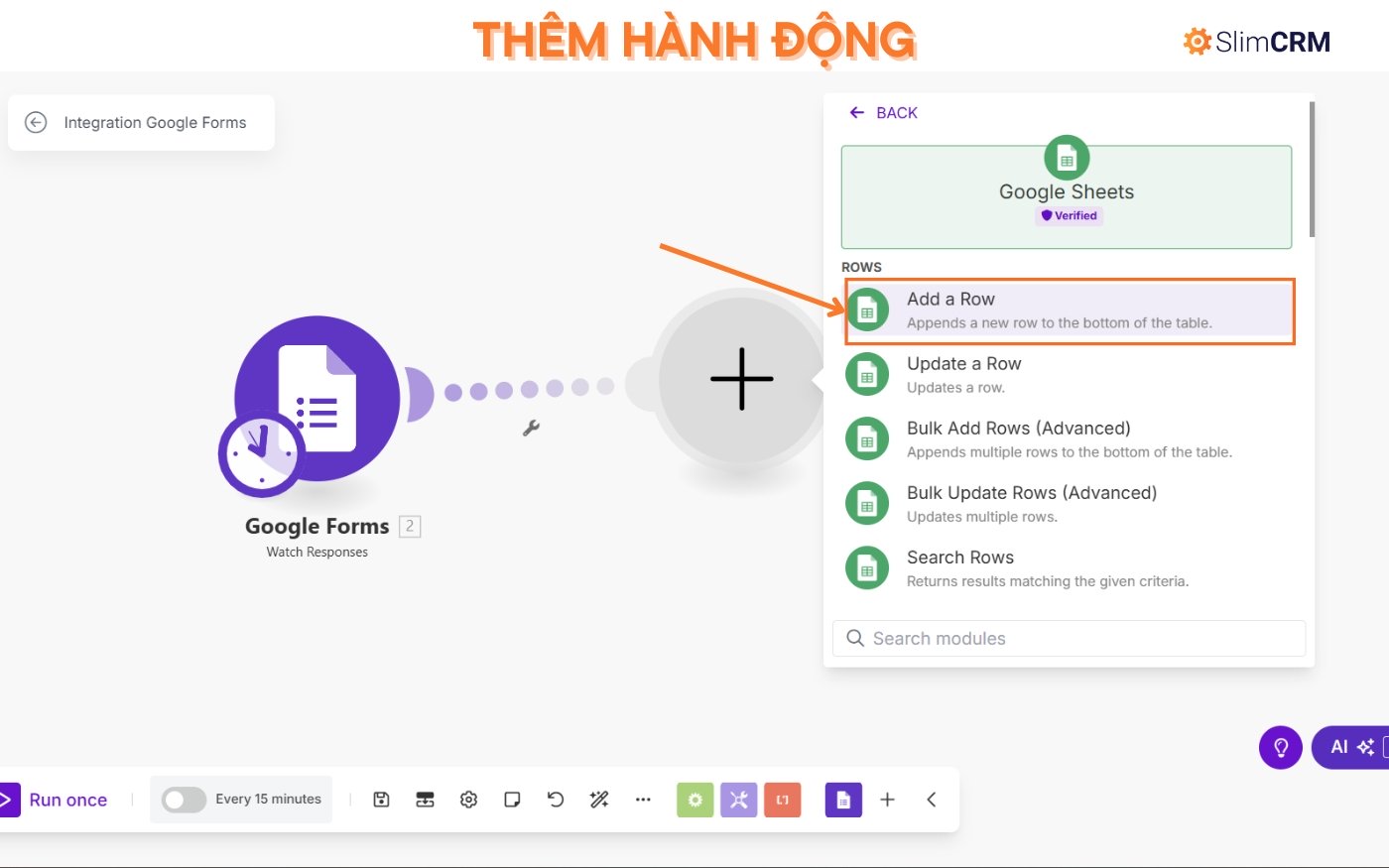This screenshot has width=1389, height=868.
Task: Click Every 15 minutes schedule text
Action: tap(268, 799)
